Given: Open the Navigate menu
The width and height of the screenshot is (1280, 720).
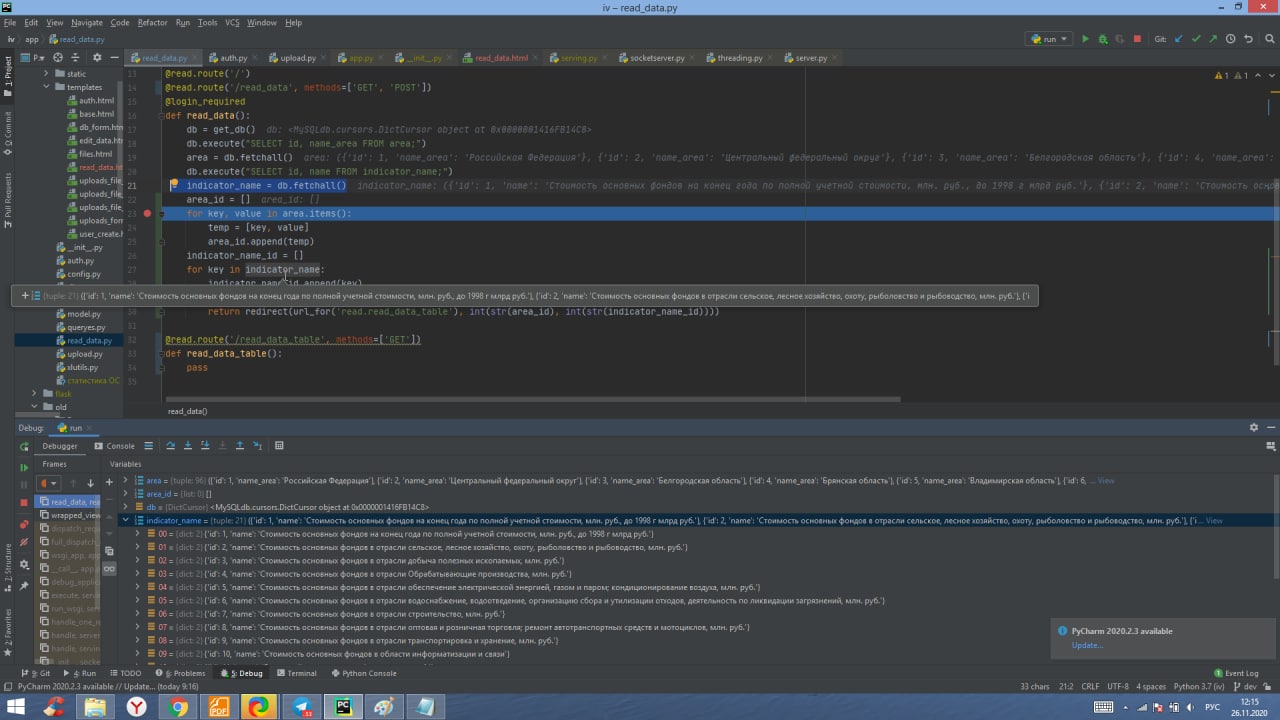Looking at the screenshot, I should coord(87,22).
